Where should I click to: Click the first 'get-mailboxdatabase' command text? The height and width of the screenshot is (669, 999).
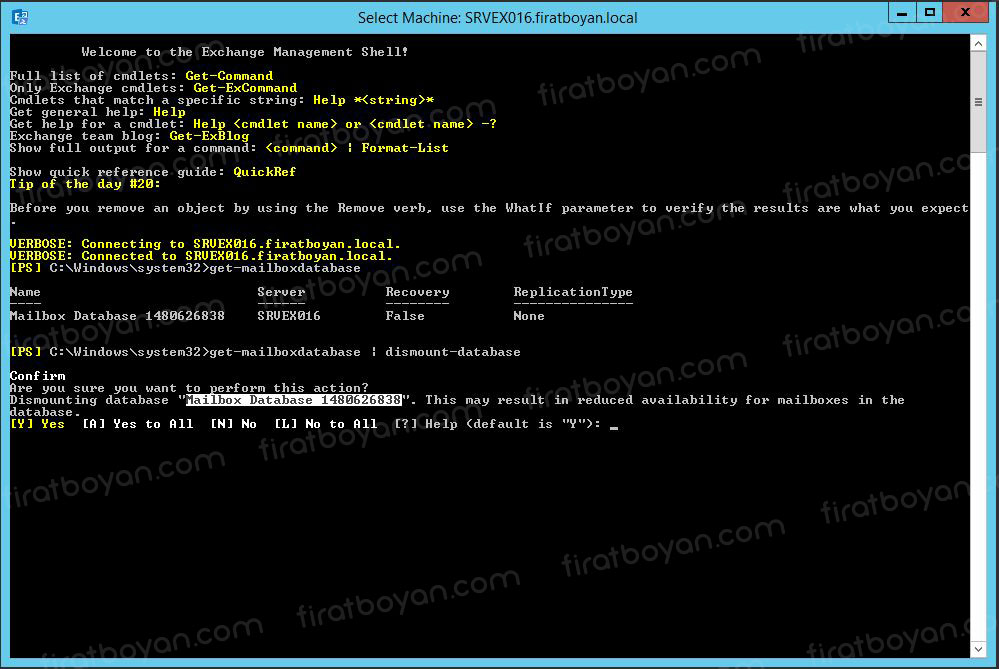tap(285, 268)
